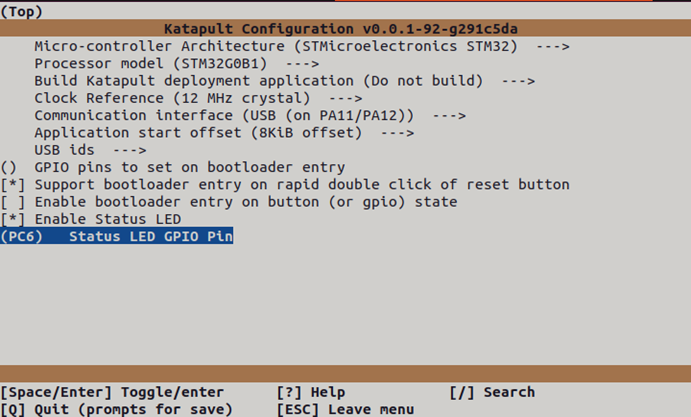This screenshot has width=691, height=417.
Task: Click [Q] Quit (prompts for save)
Action: [x=116, y=409]
